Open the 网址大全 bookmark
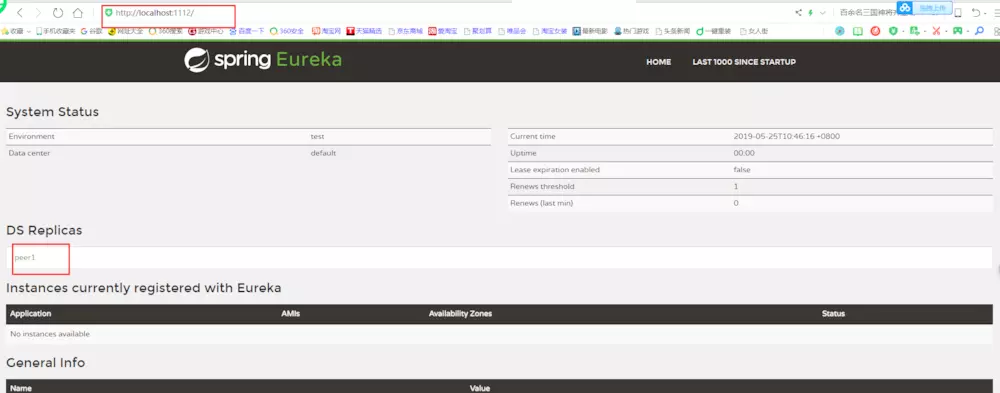This screenshot has width=1000, height=393. click(x=127, y=31)
